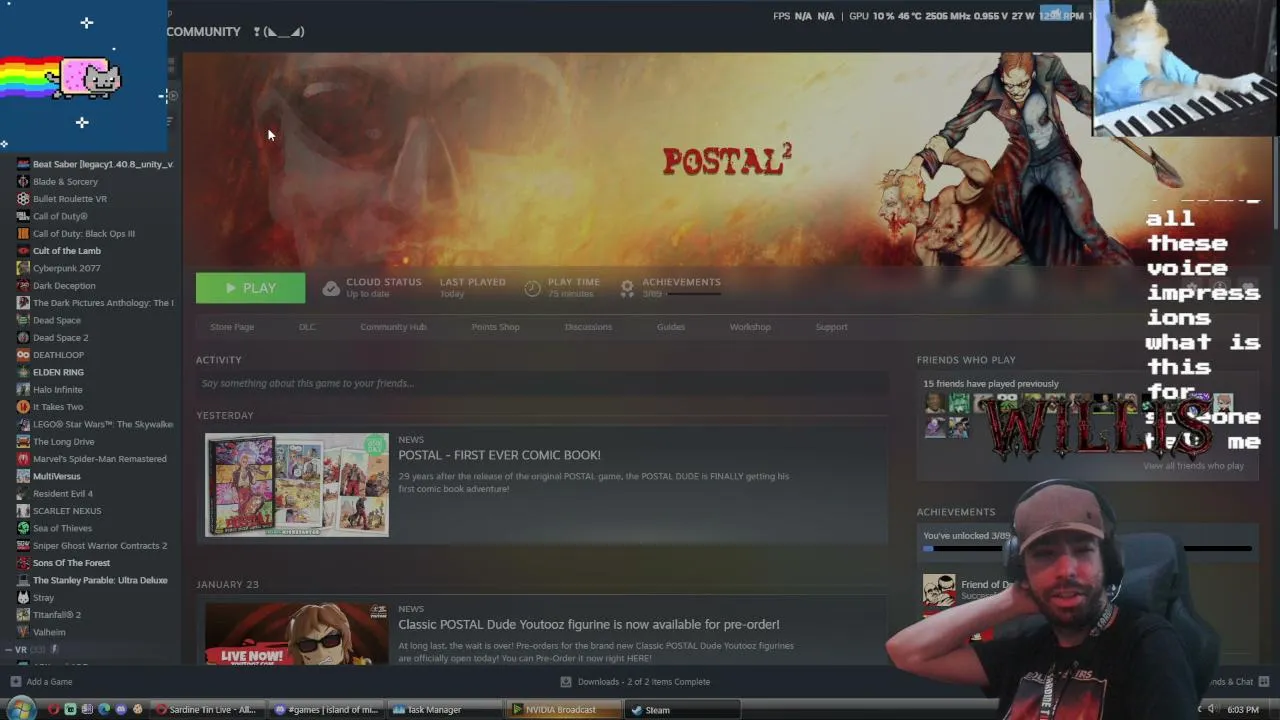
Task: Open the comic book news thumbnail
Action: point(297,485)
